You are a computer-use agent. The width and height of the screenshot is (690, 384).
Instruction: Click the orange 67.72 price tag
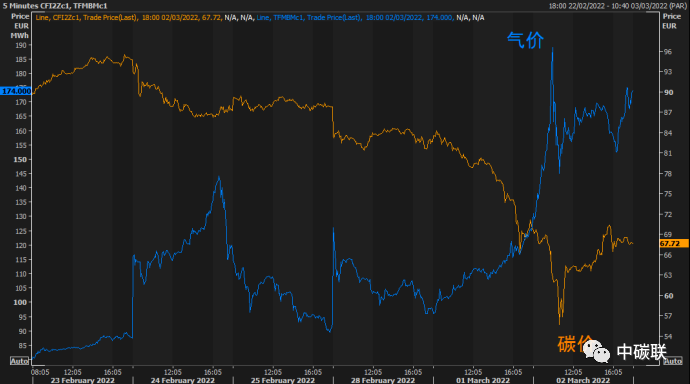pyautogui.click(x=673, y=243)
